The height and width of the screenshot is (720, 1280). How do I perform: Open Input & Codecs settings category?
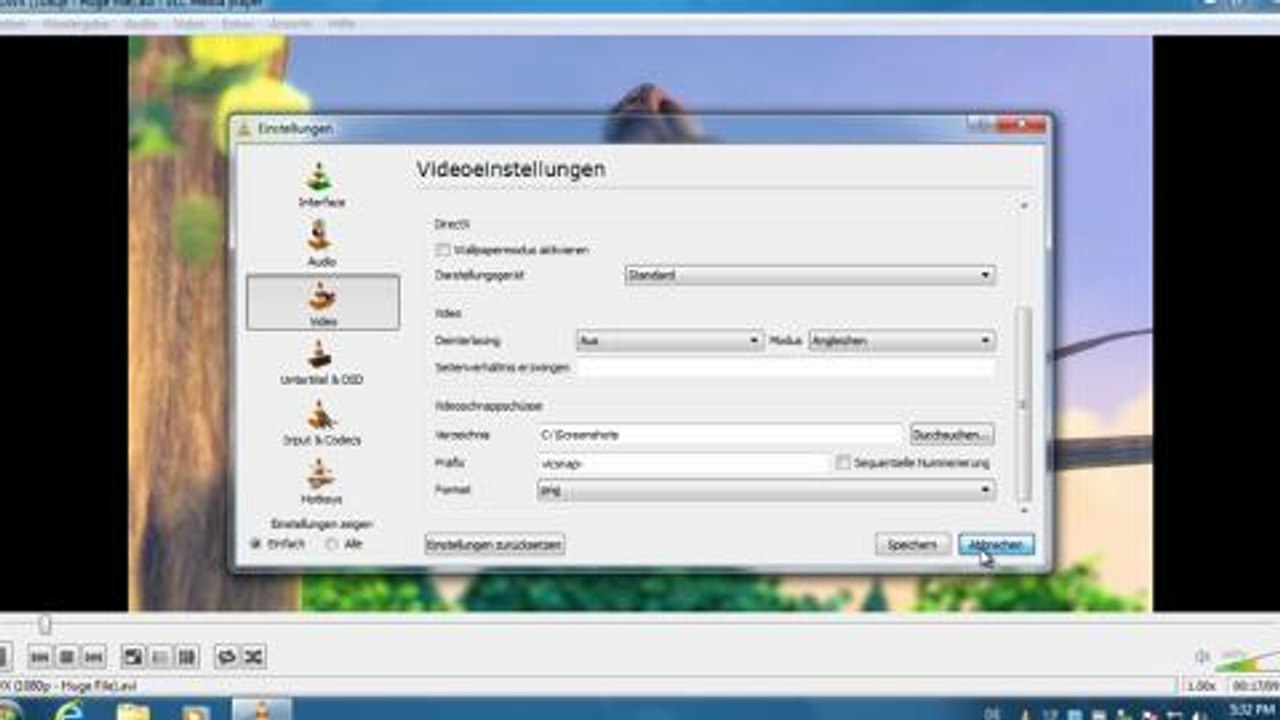(321, 423)
